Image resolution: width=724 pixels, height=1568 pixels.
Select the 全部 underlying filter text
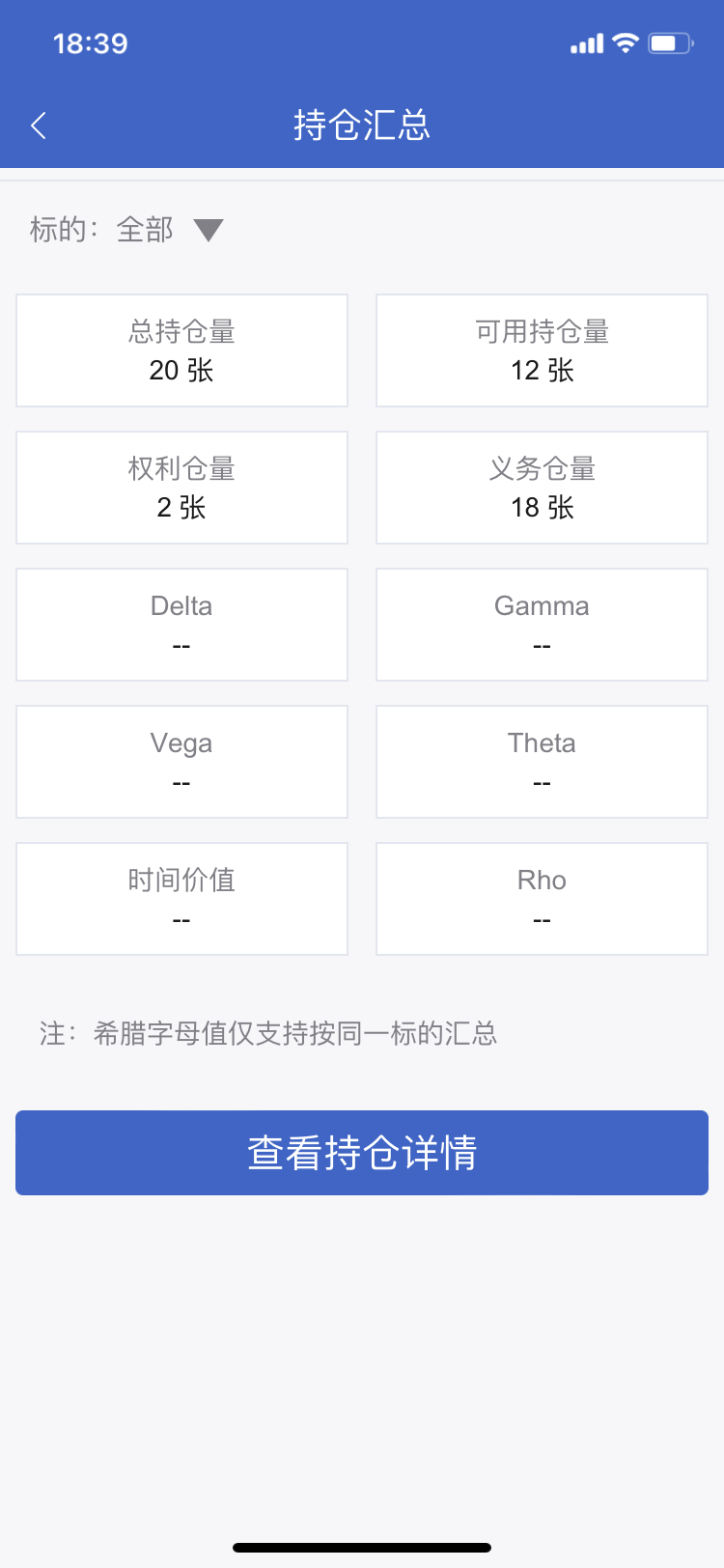point(145,230)
